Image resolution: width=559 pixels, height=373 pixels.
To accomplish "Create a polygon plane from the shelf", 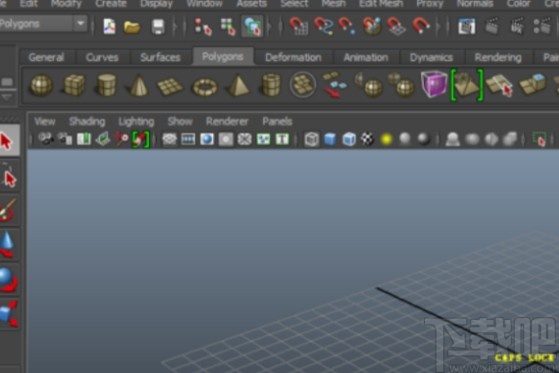I will 170,86.
